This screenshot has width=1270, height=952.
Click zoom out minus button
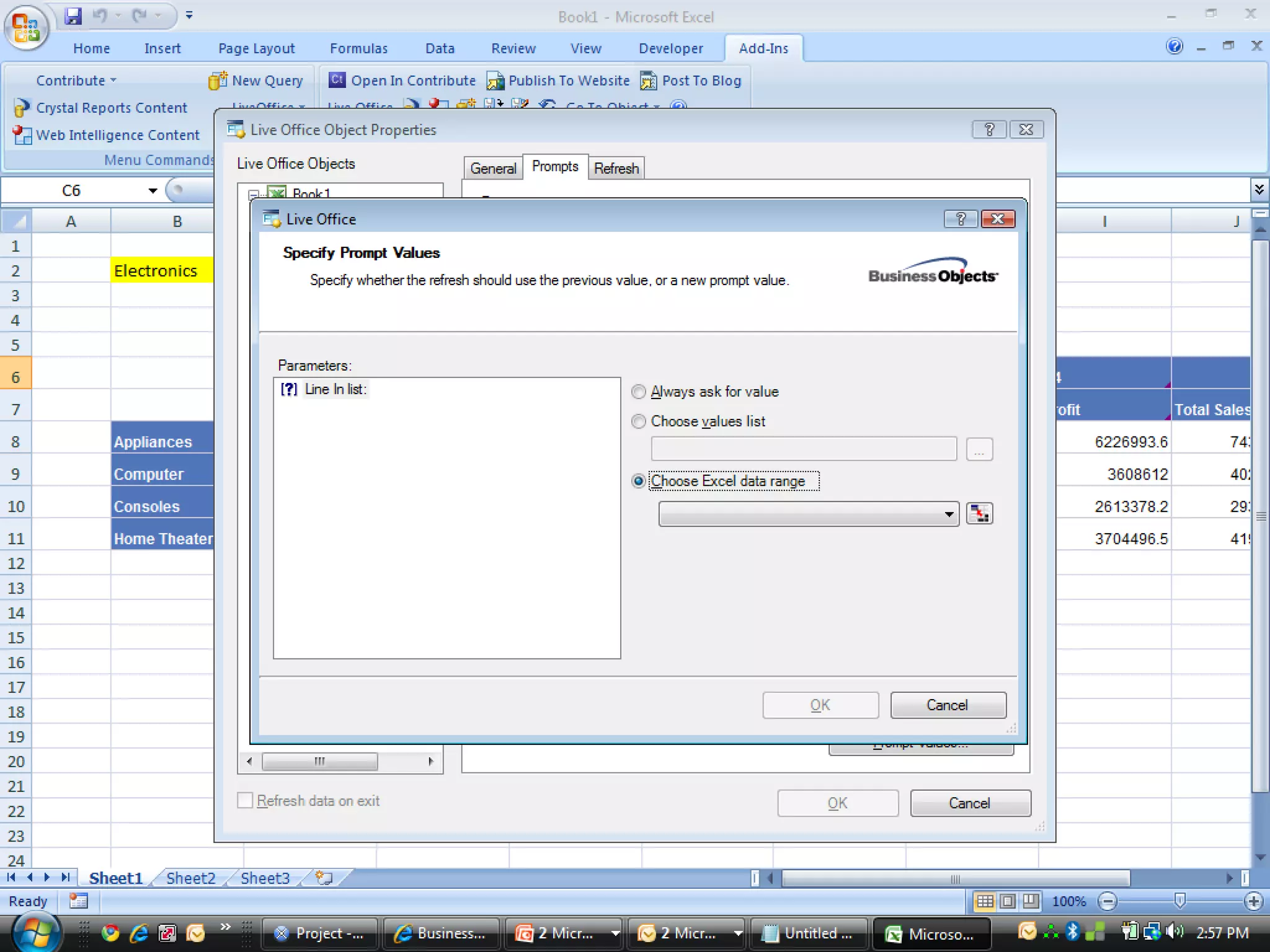[x=1108, y=901]
